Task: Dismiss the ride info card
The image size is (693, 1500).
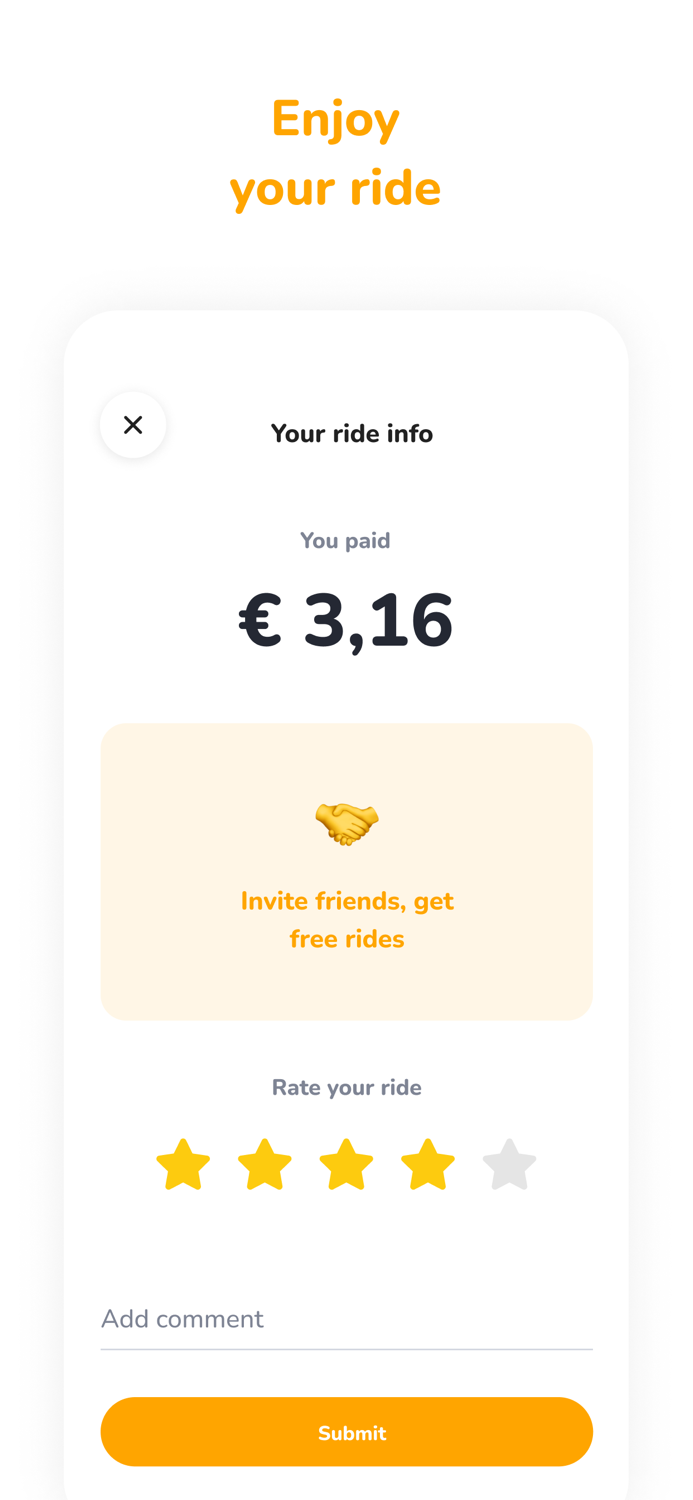Action: point(133,424)
